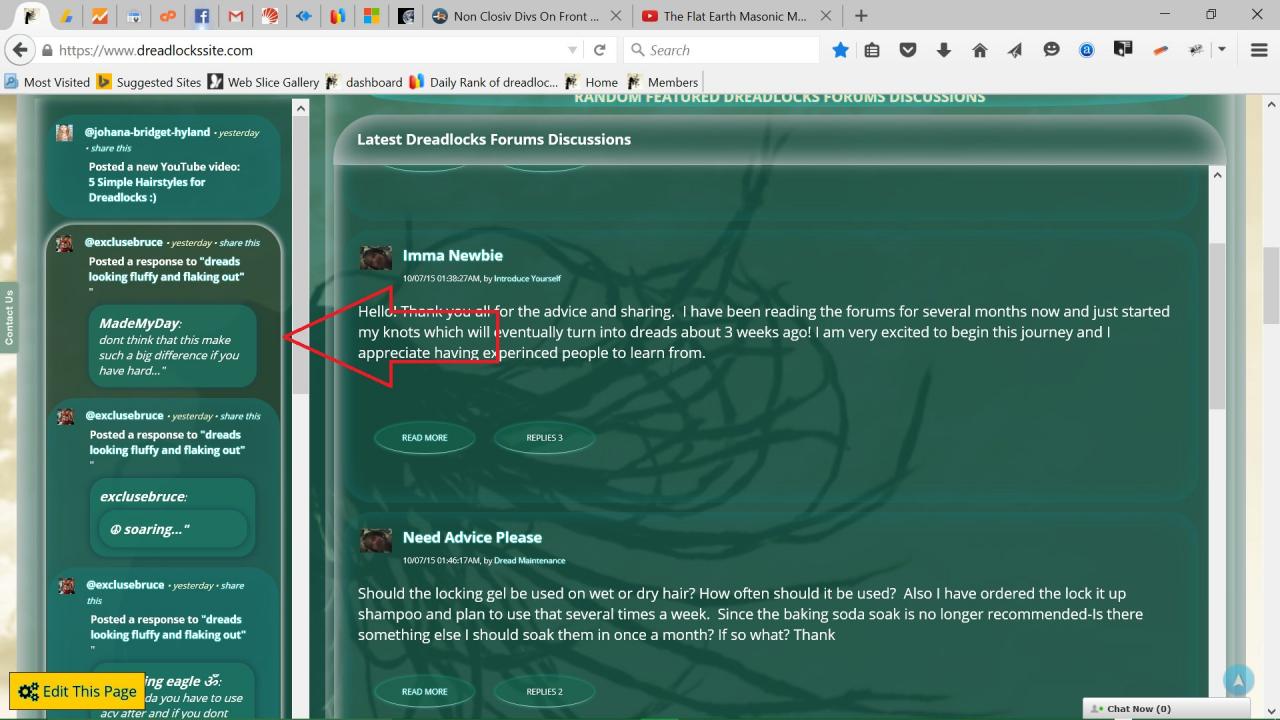1280x720 pixels.
Task: Open the dashboard bookmark
Action: coord(363,82)
